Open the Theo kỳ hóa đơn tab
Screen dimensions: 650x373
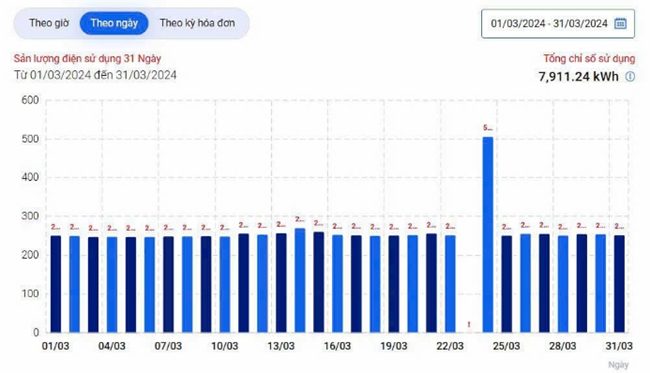coord(197,23)
